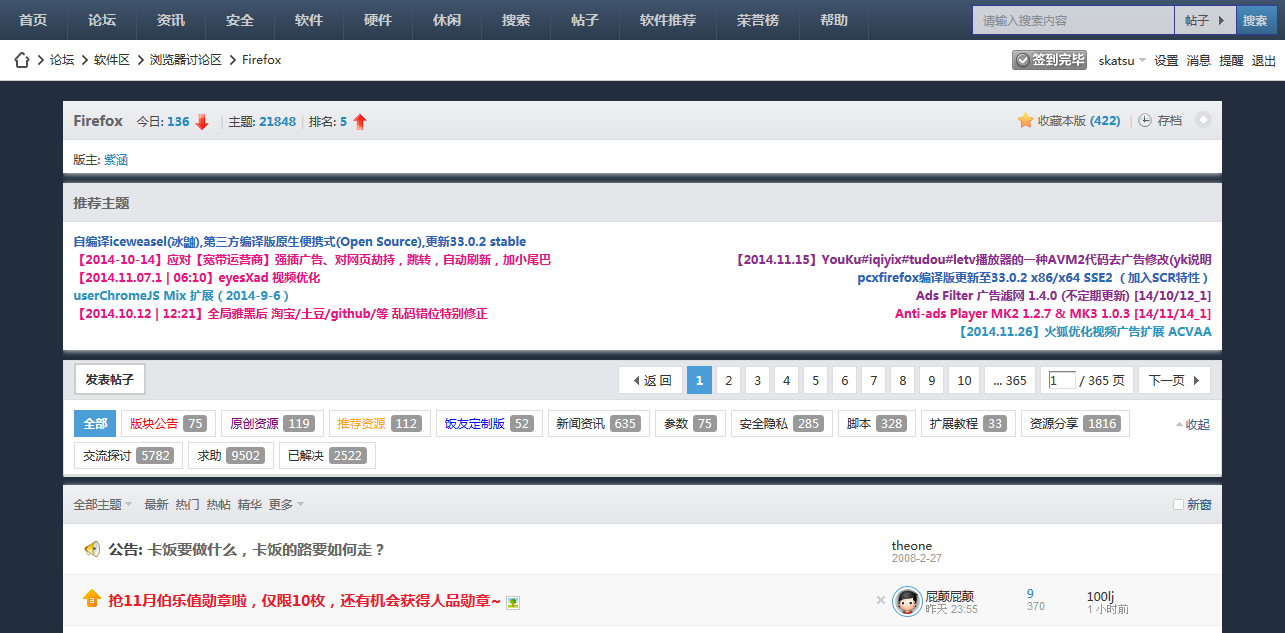Open moderator 紫涵's profile

pyautogui.click(x=116, y=160)
